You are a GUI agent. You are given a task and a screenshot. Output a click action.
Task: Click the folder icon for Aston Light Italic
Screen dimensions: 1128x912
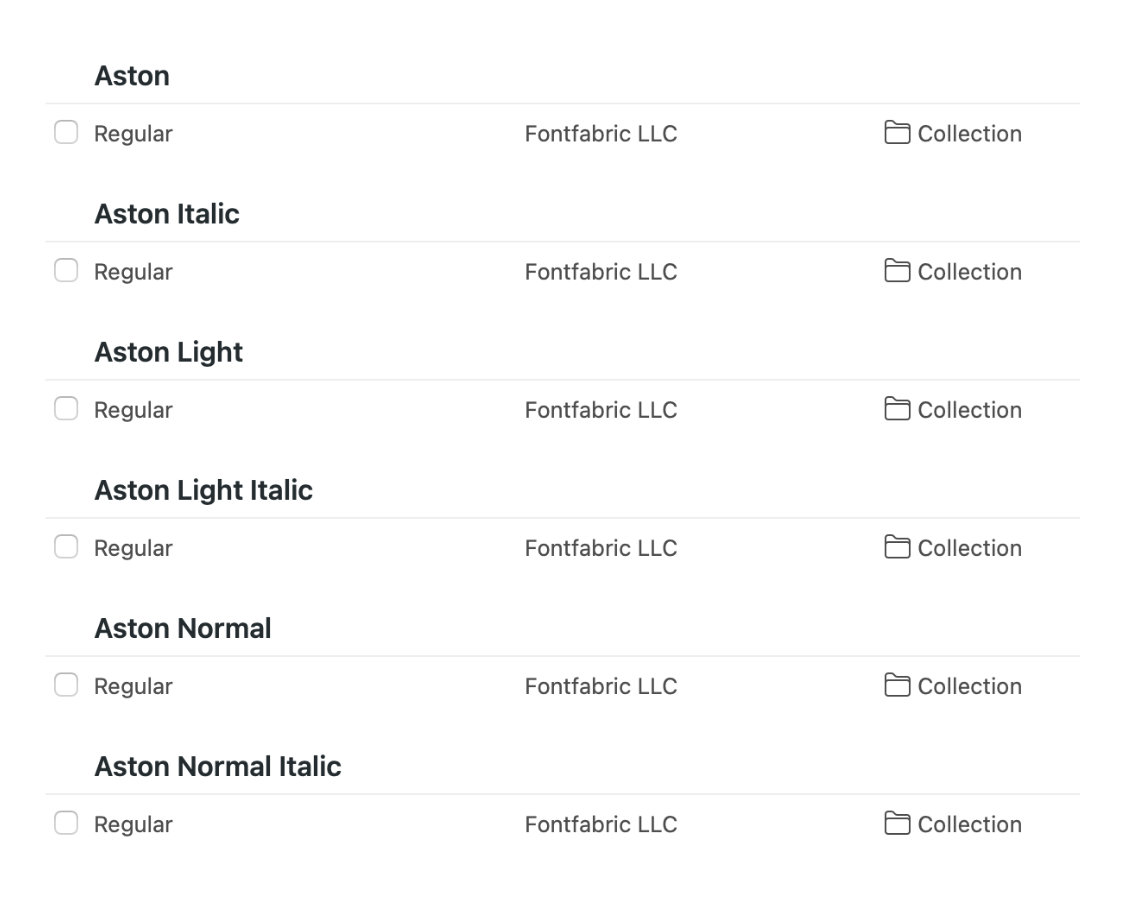[x=897, y=547]
